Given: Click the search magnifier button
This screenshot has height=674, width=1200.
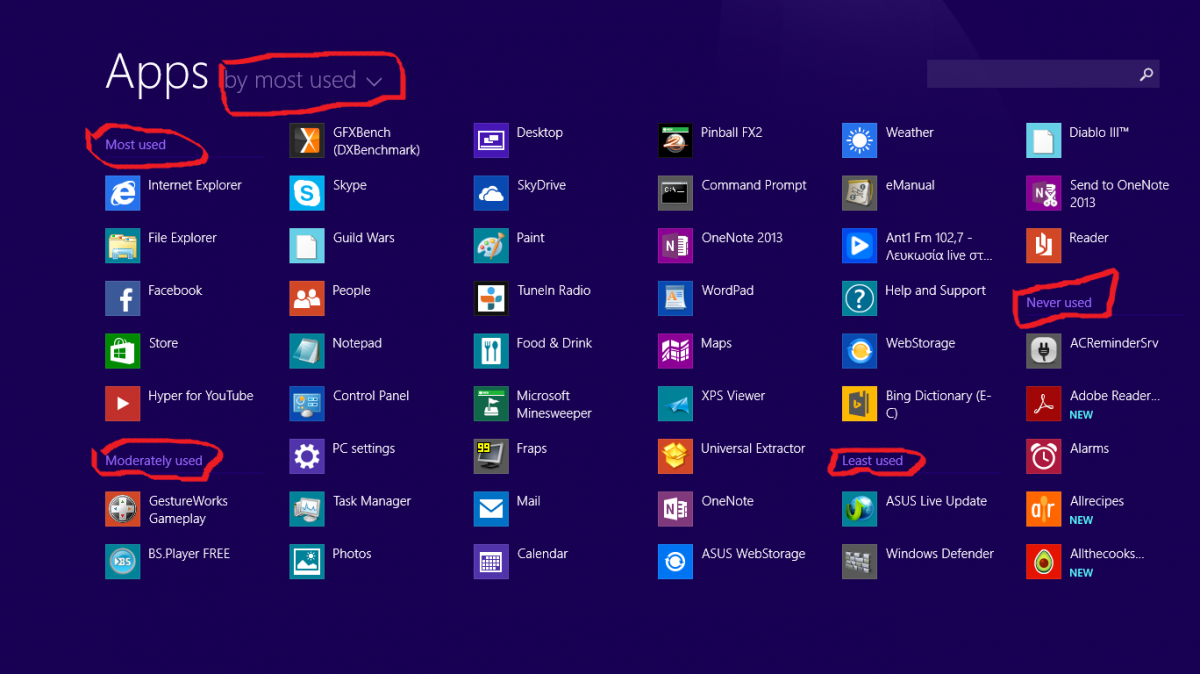Looking at the screenshot, I should coord(1147,74).
